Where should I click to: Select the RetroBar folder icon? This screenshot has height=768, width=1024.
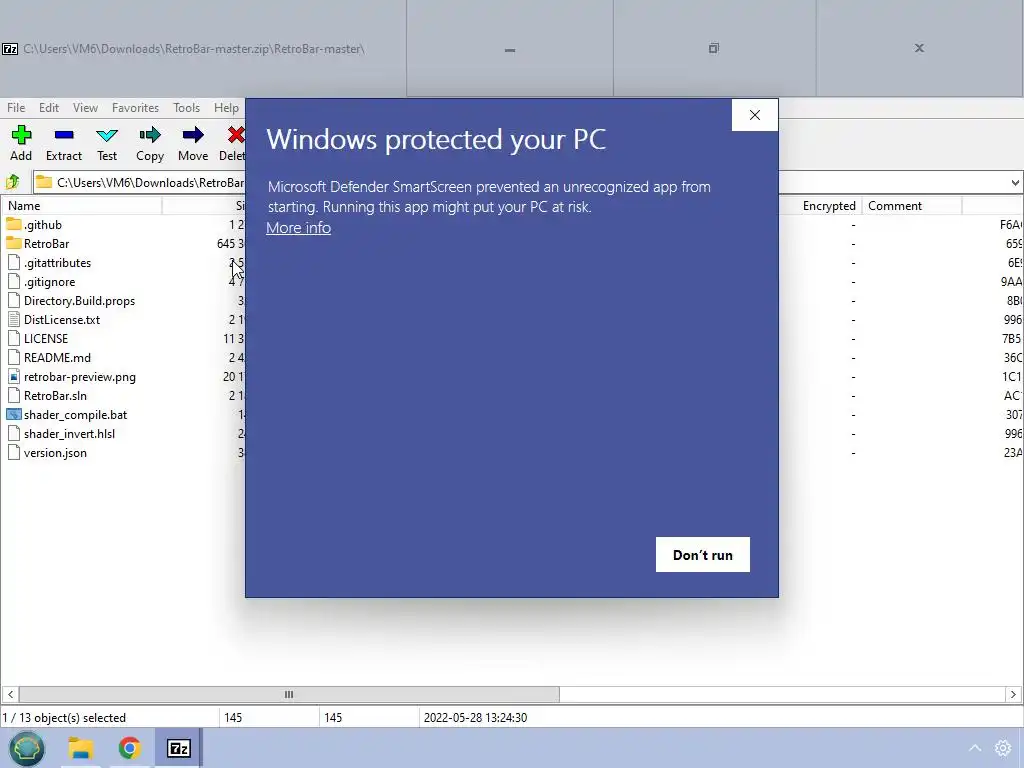[x=14, y=244]
